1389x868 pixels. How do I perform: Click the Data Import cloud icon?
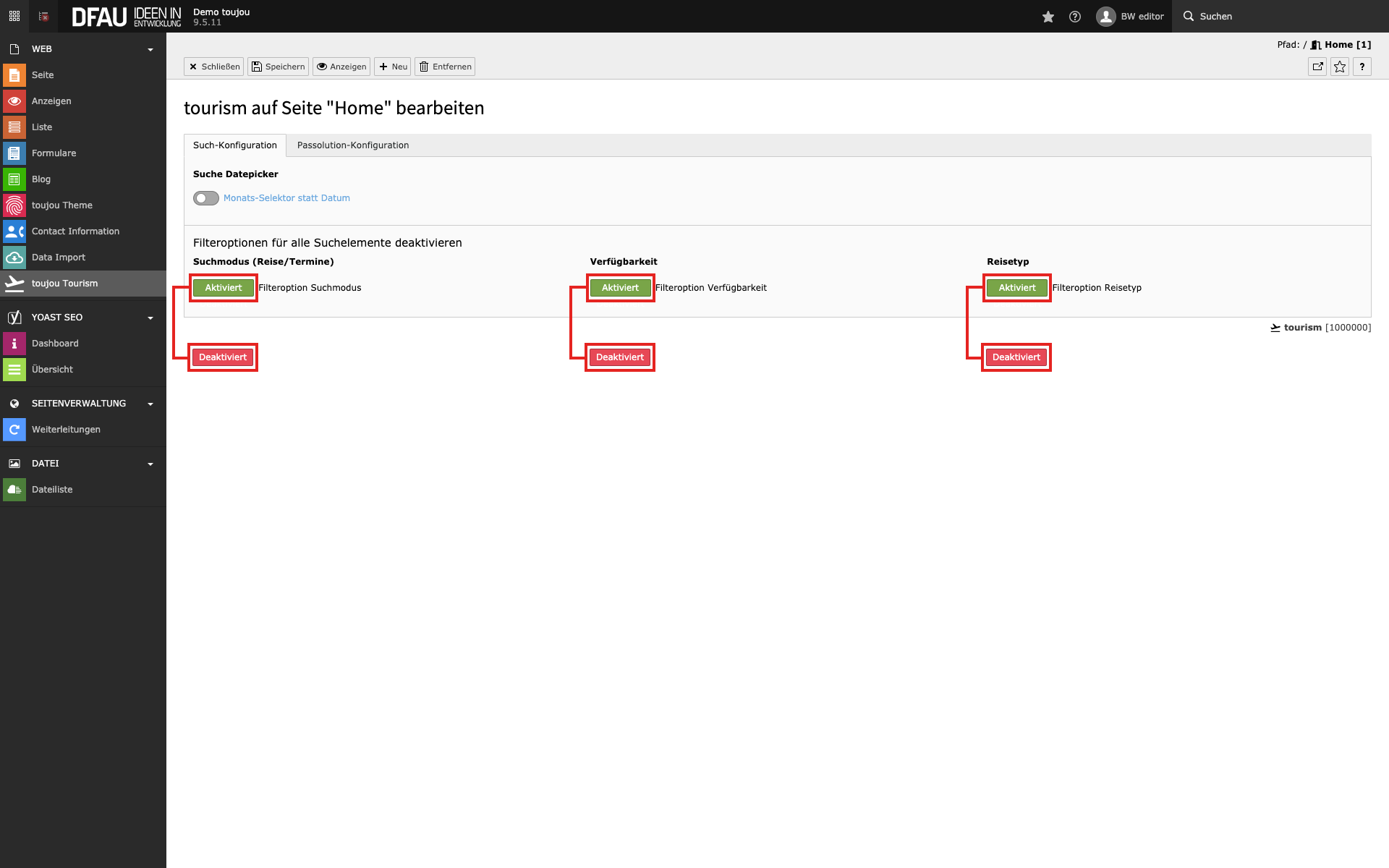point(14,258)
